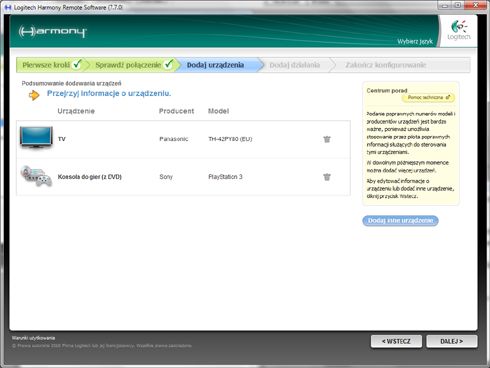Screen dimensions: 490x368
Task: Click the Centrum porad heading
Action: [x=387, y=90]
